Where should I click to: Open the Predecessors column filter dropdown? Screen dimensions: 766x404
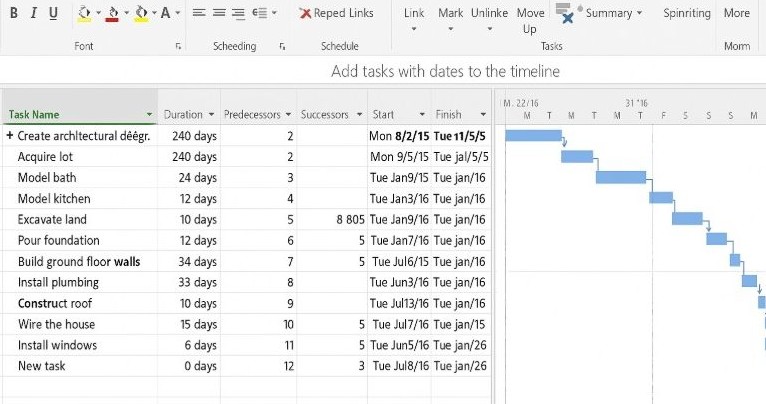(288, 115)
